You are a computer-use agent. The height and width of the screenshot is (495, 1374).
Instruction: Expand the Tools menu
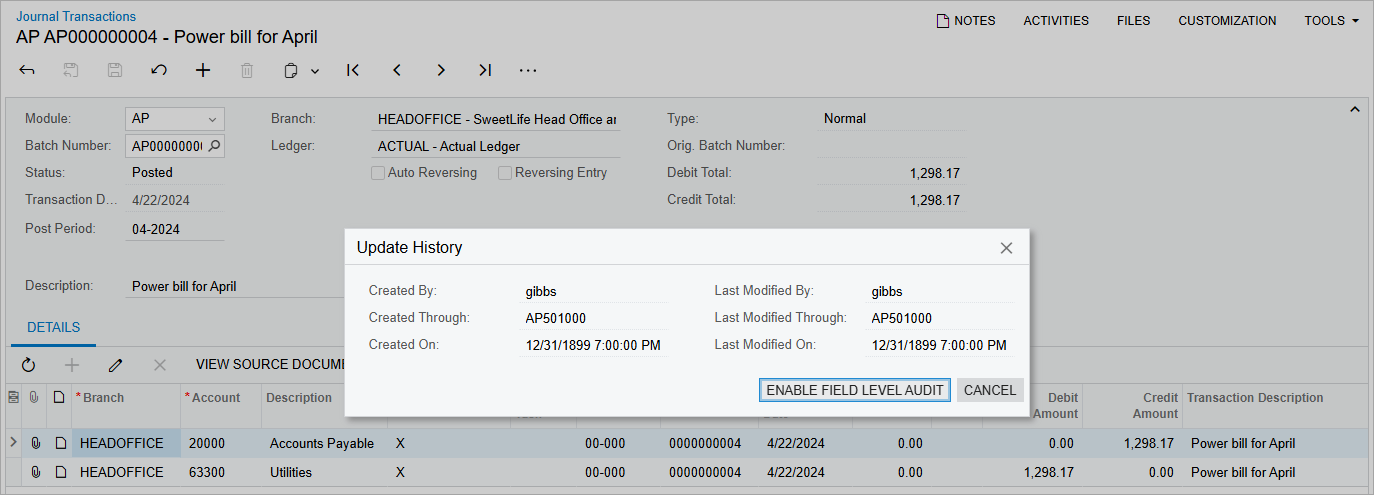(x=1331, y=20)
